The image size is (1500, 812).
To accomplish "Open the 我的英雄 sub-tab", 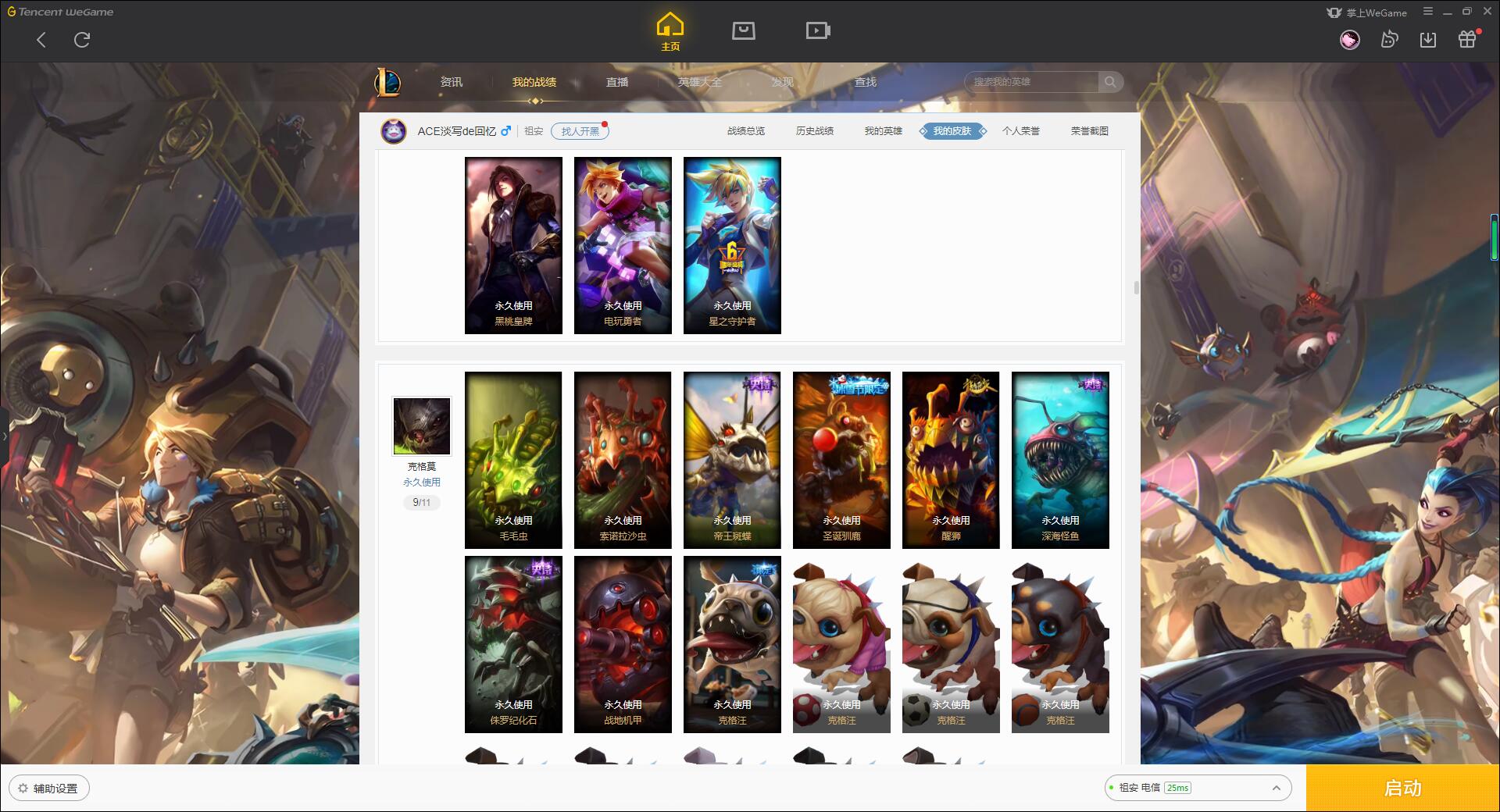I will click(x=884, y=131).
